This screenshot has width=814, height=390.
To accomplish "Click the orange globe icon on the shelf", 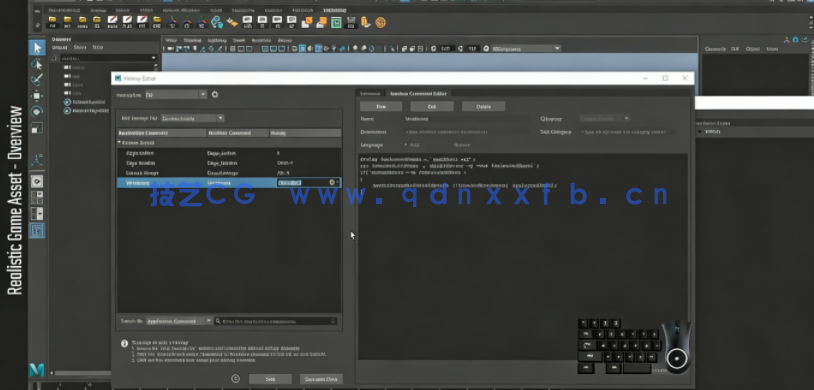I will pyautogui.click(x=381, y=22).
